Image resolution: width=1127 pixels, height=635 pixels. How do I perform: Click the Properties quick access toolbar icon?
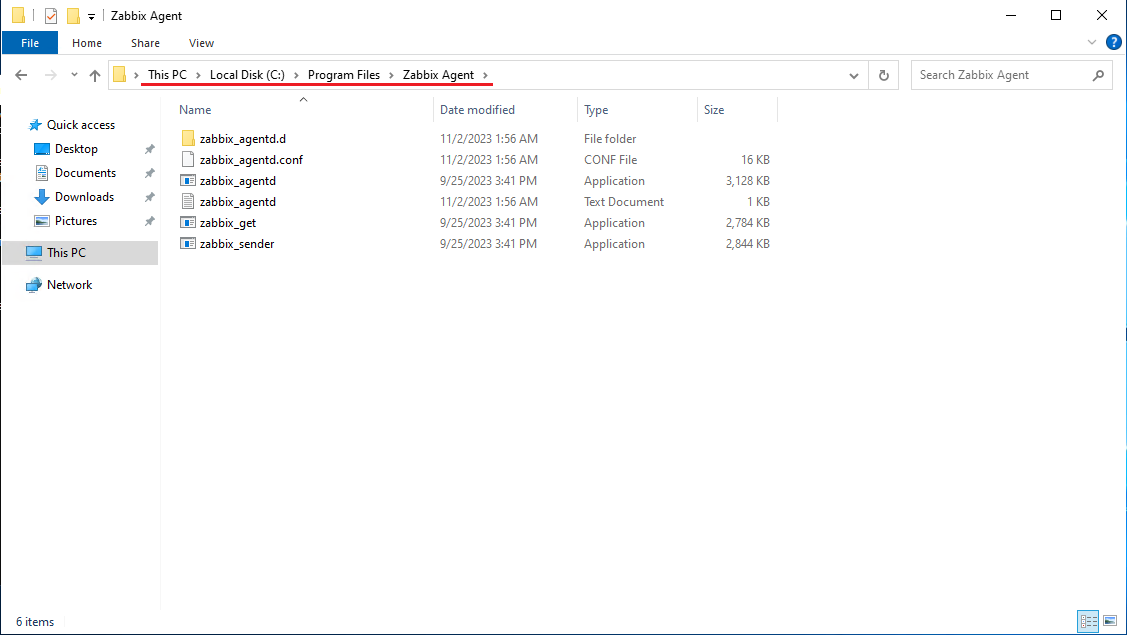tap(50, 15)
